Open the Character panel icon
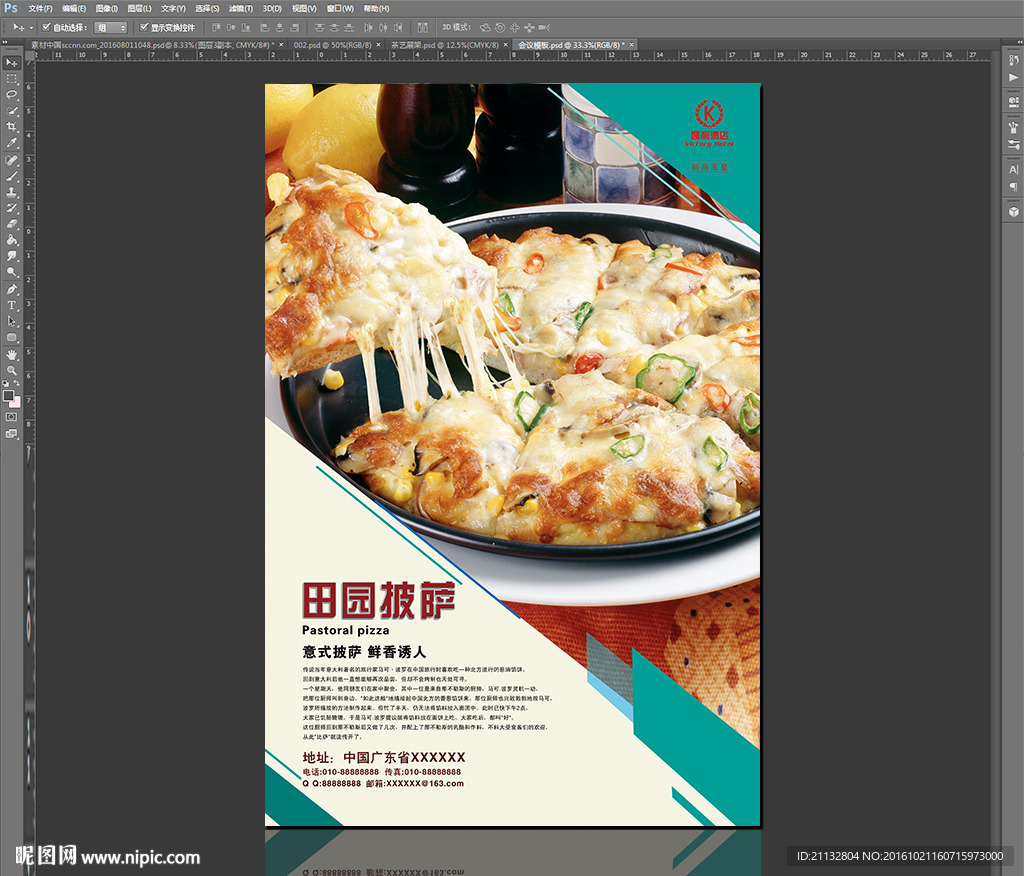Screen dimensions: 1024x876 tap(1013, 170)
